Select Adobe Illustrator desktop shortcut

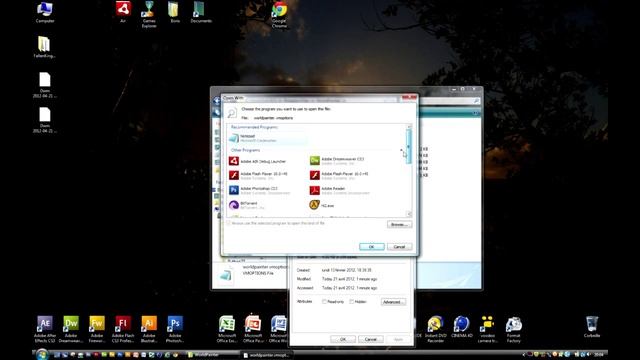tap(149, 329)
